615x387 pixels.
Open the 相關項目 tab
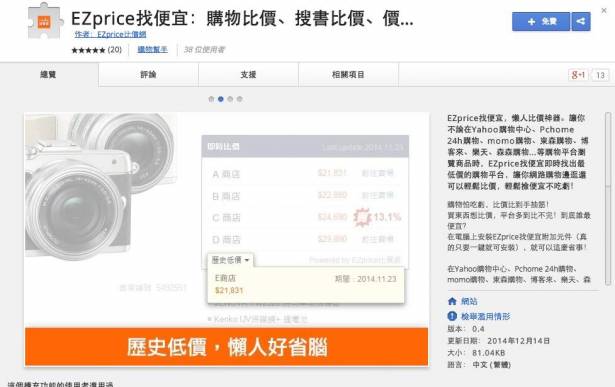click(x=348, y=74)
